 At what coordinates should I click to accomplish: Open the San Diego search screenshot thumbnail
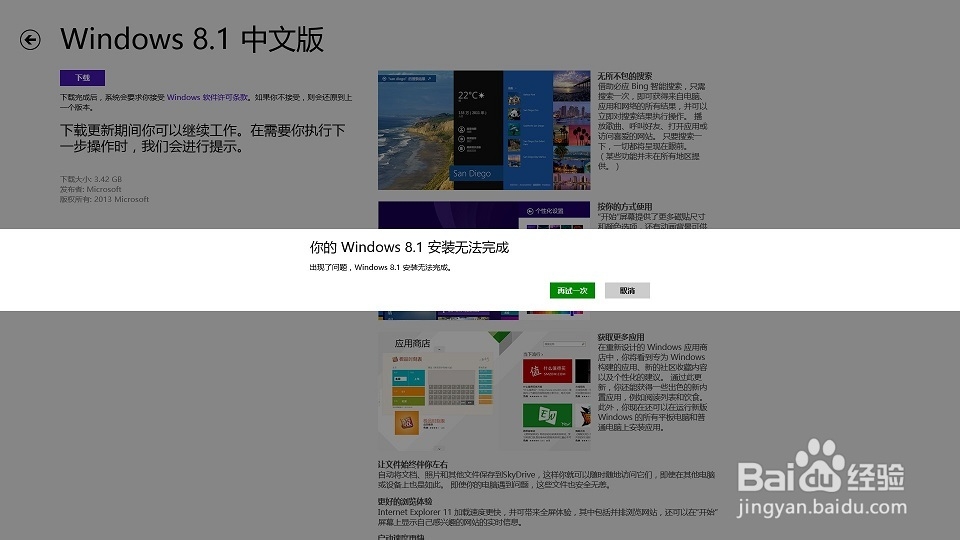coord(484,130)
